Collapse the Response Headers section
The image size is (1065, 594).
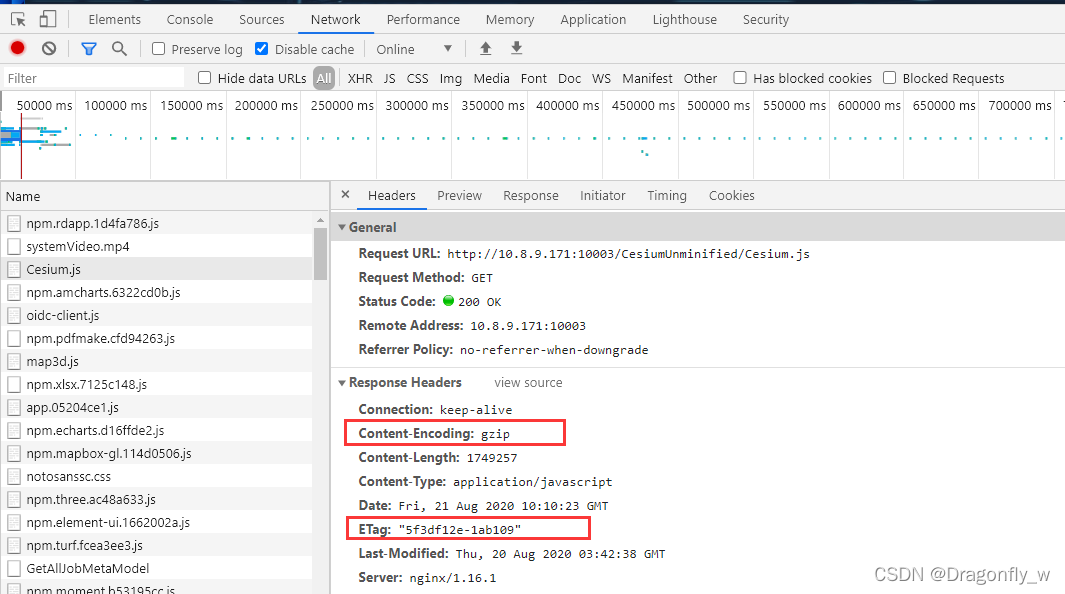coord(342,383)
